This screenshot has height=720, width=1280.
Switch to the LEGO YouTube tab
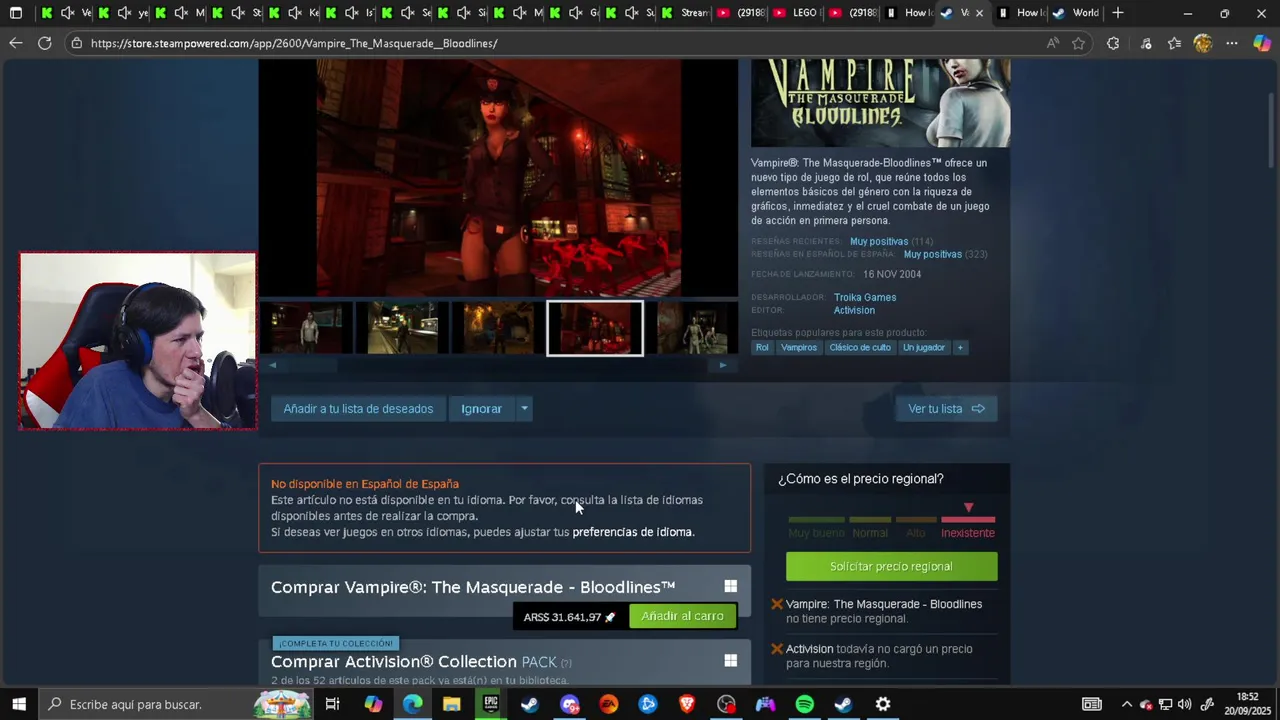794,13
